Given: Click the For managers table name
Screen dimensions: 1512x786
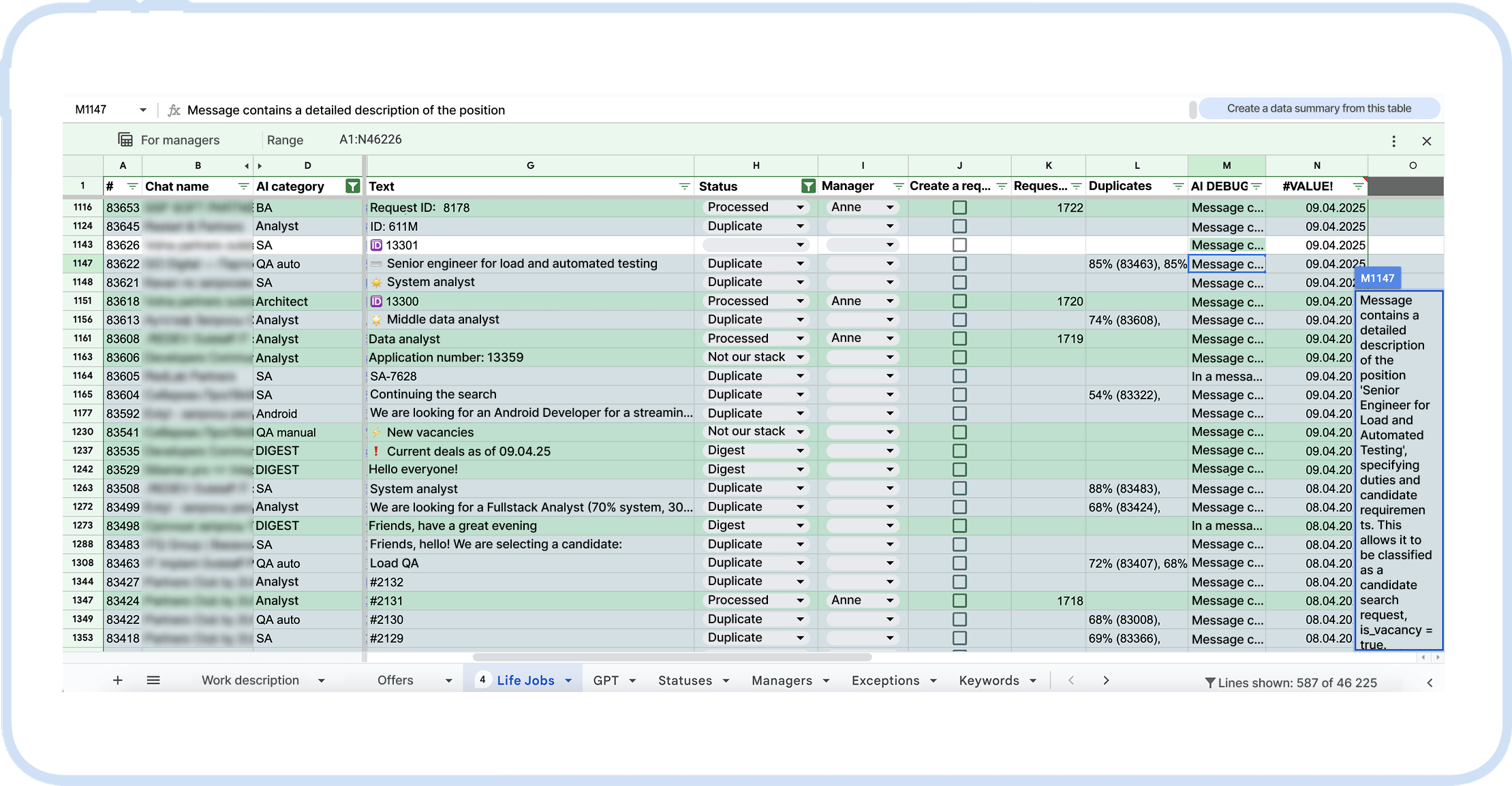Looking at the screenshot, I should (x=180, y=140).
